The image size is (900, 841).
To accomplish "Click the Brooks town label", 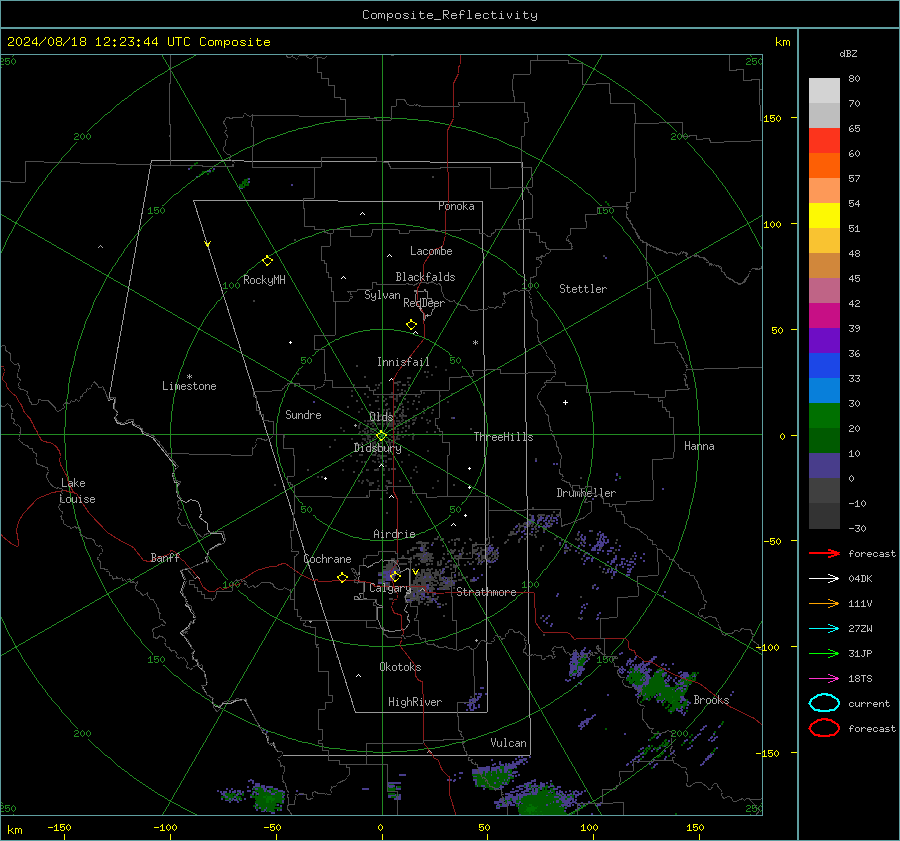I will (711, 700).
